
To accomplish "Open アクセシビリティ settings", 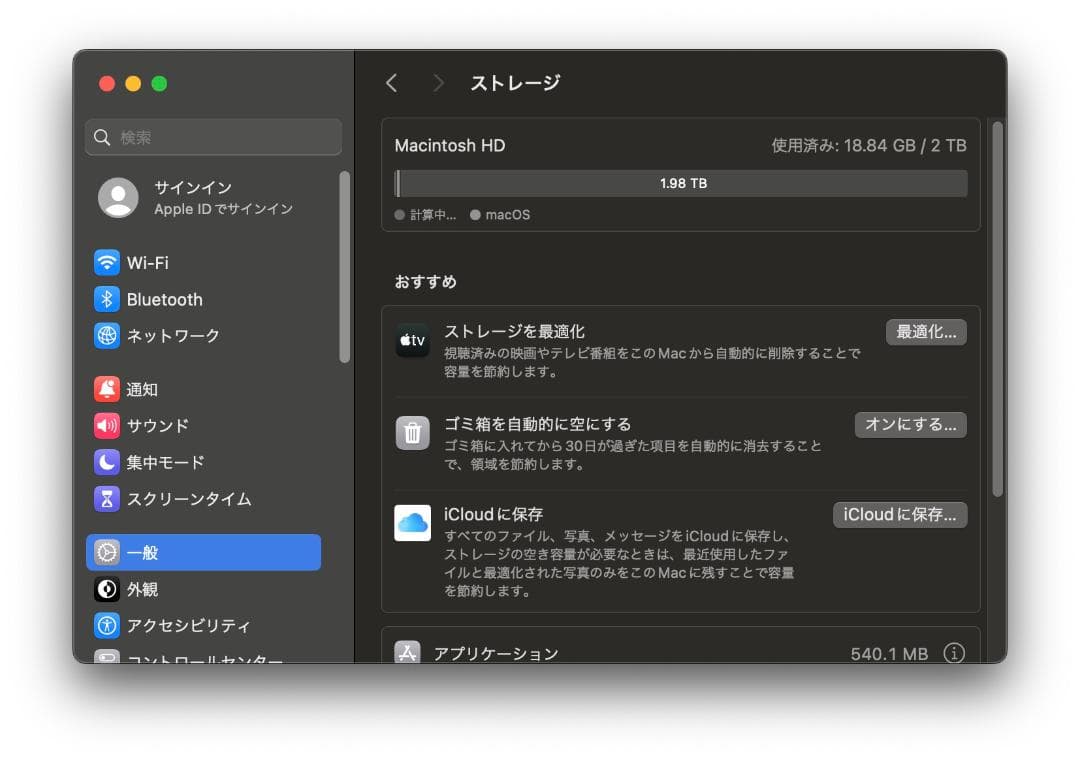I will coord(181,625).
